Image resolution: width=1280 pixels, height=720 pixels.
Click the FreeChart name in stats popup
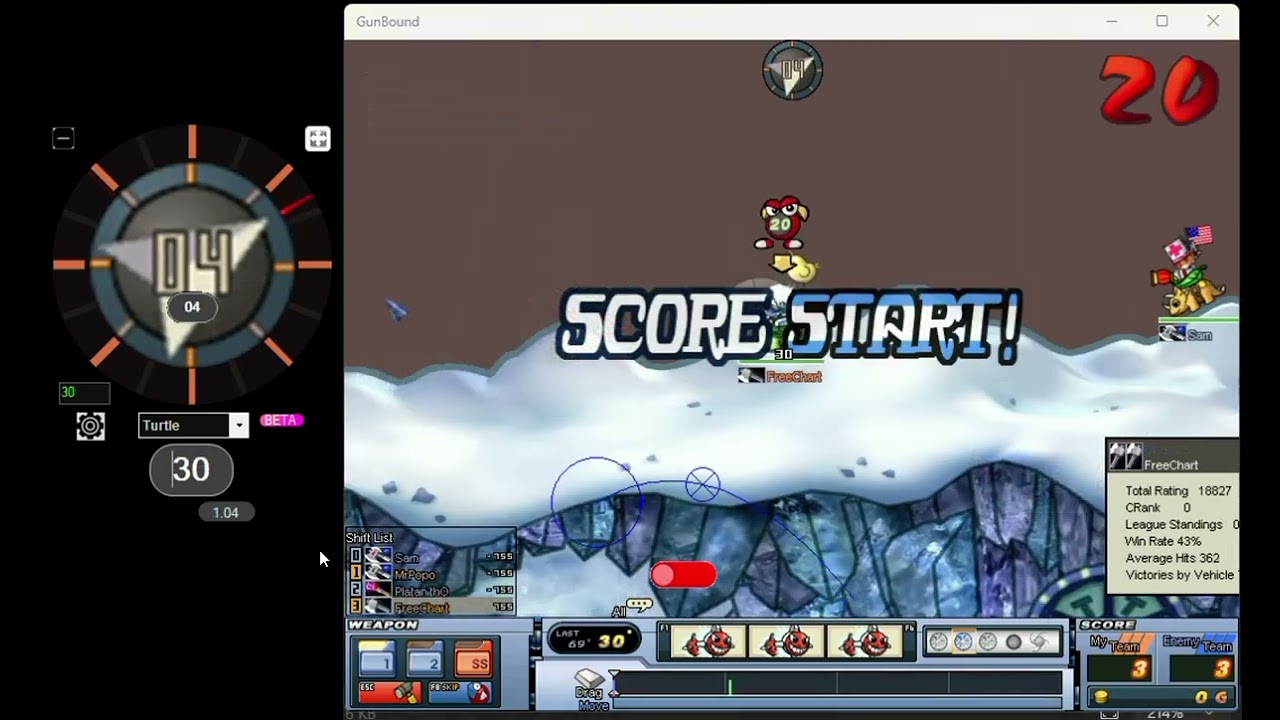pos(1171,465)
